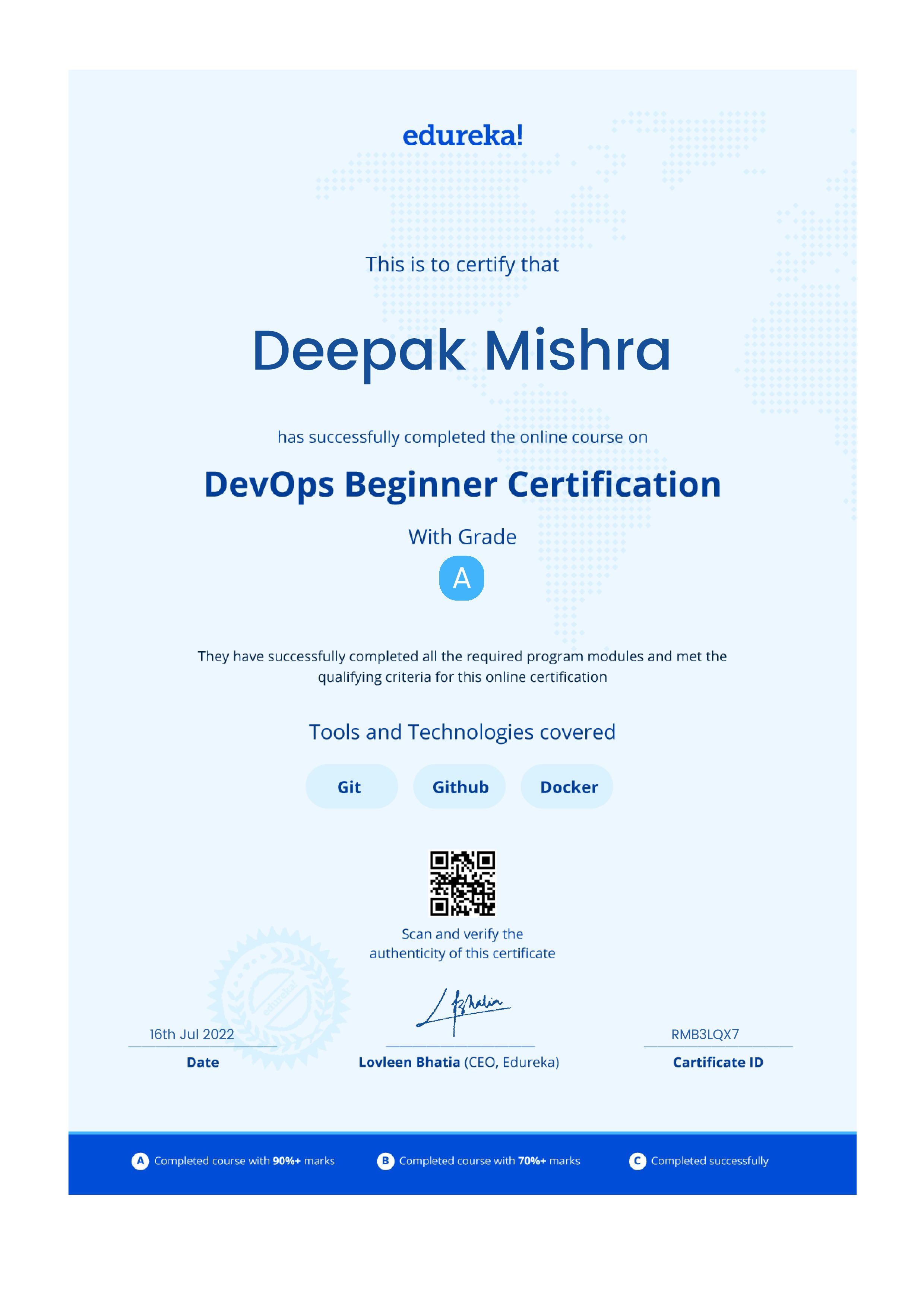This screenshot has height=1307, width=924.
Task: Click 'authenticity of this certificate' text
Action: pyautogui.click(x=462, y=953)
